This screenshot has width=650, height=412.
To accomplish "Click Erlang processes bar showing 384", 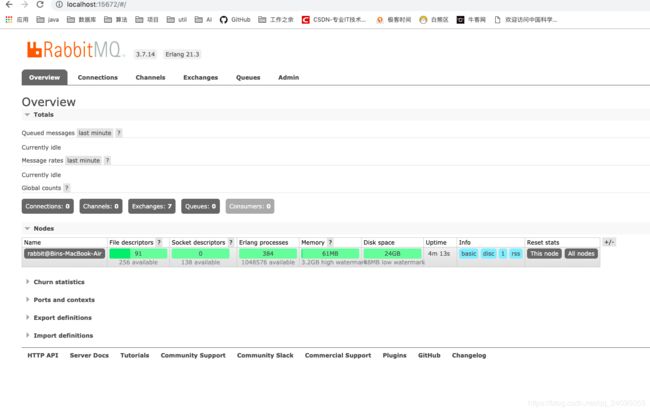I will 268,254.
